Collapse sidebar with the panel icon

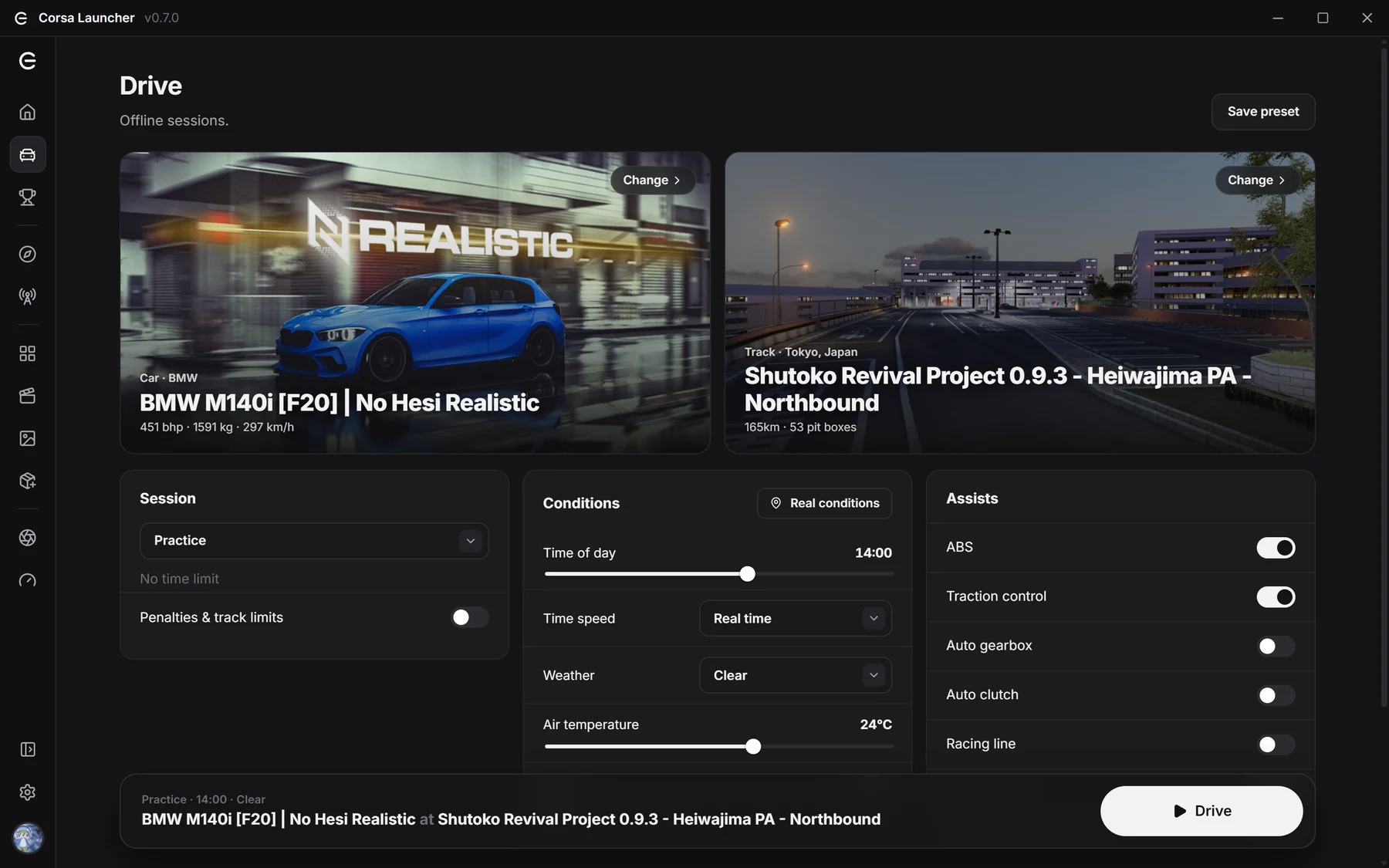pos(28,749)
